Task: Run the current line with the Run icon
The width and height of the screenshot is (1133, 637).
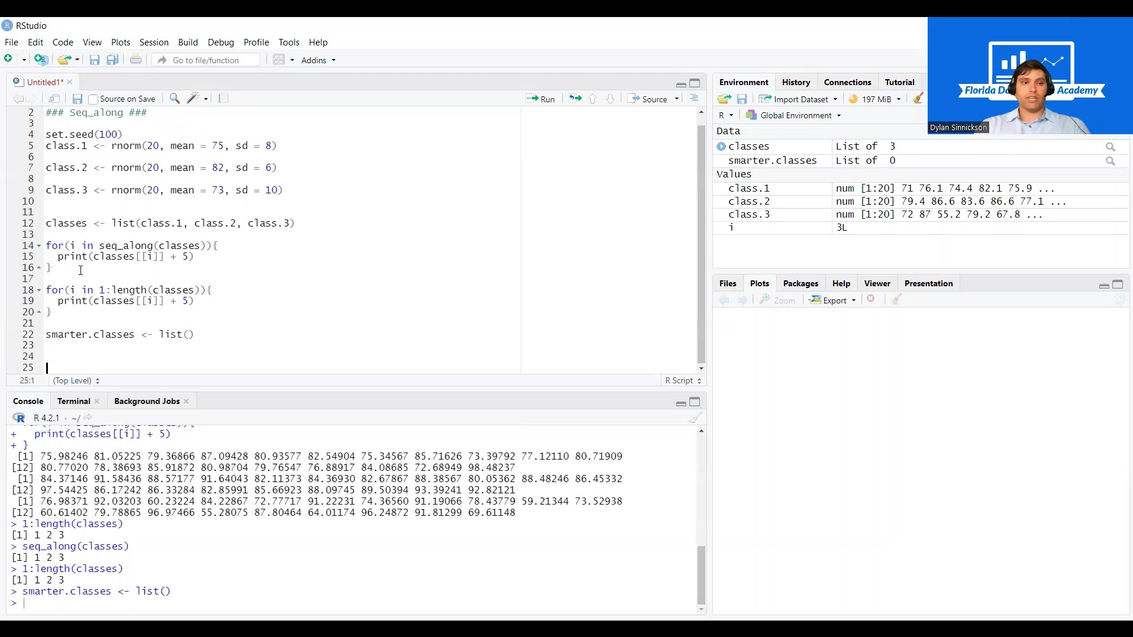Action: point(539,98)
